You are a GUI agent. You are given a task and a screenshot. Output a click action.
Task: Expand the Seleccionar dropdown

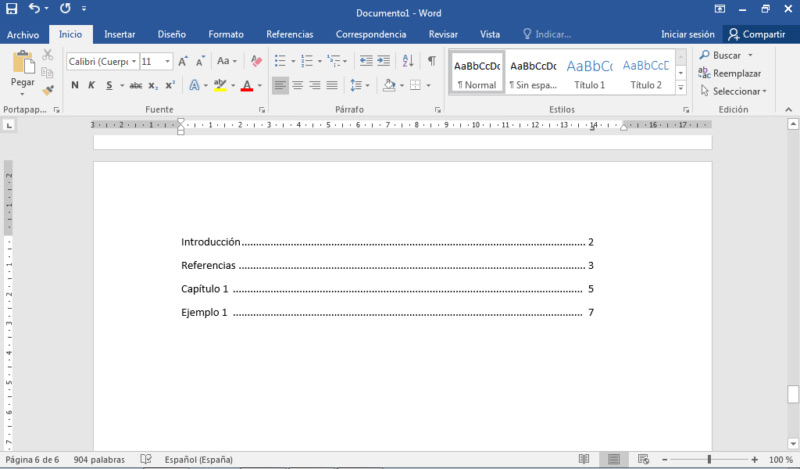click(764, 91)
